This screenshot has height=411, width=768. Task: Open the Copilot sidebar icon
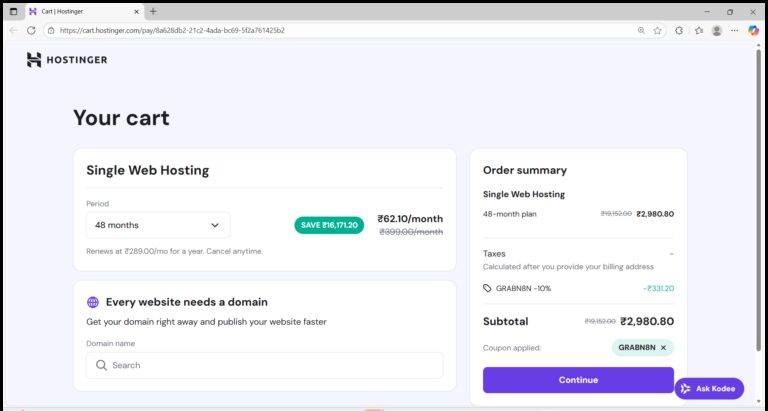point(753,30)
